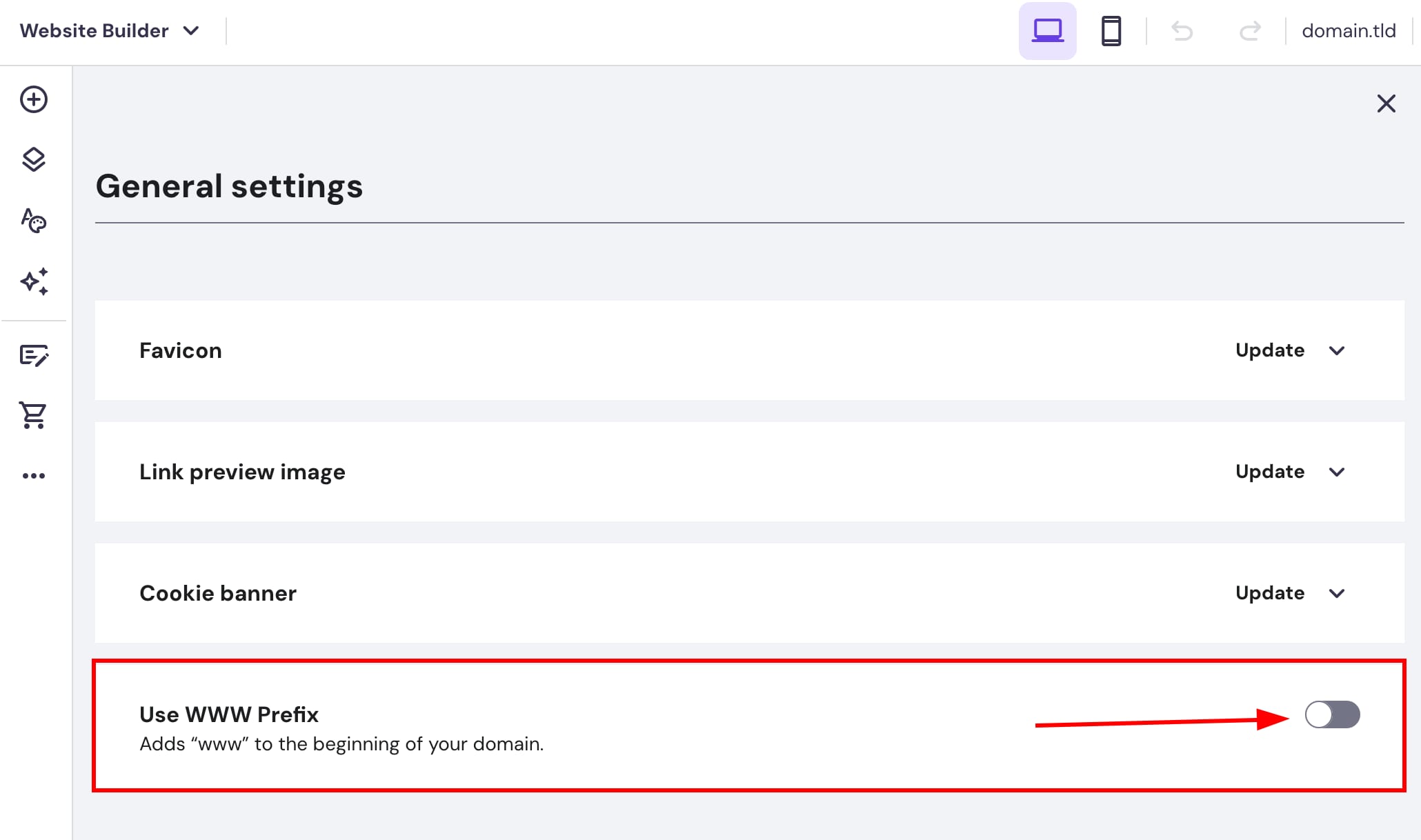This screenshot has width=1421, height=840.
Task: Select the AI tools sparkles icon
Action: click(33, 280)
